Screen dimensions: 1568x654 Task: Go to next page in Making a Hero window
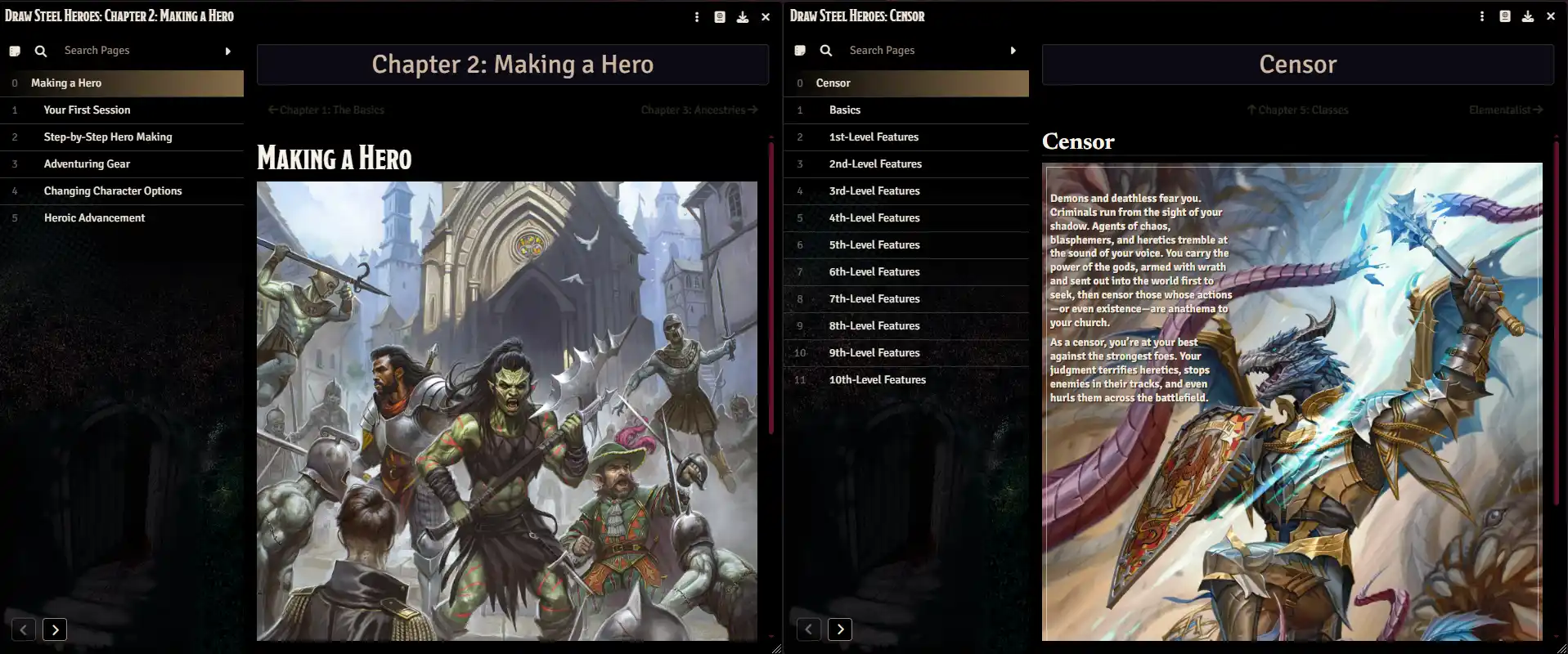click(55, 629)
